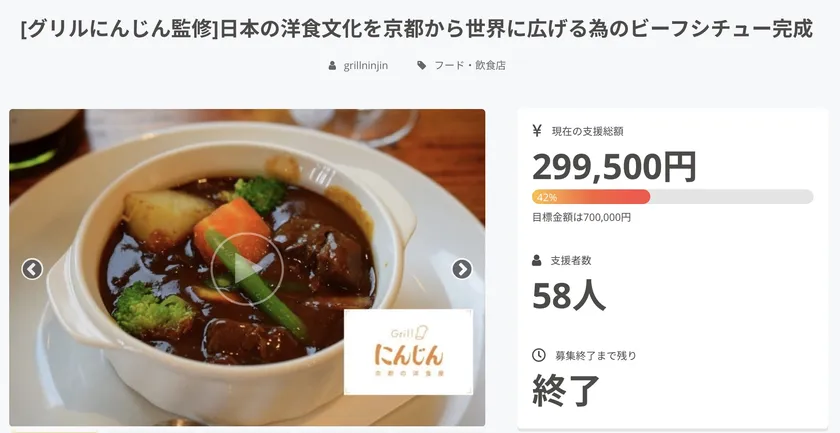Click the supporter person icon by 支援者数

tap(537, 260)
